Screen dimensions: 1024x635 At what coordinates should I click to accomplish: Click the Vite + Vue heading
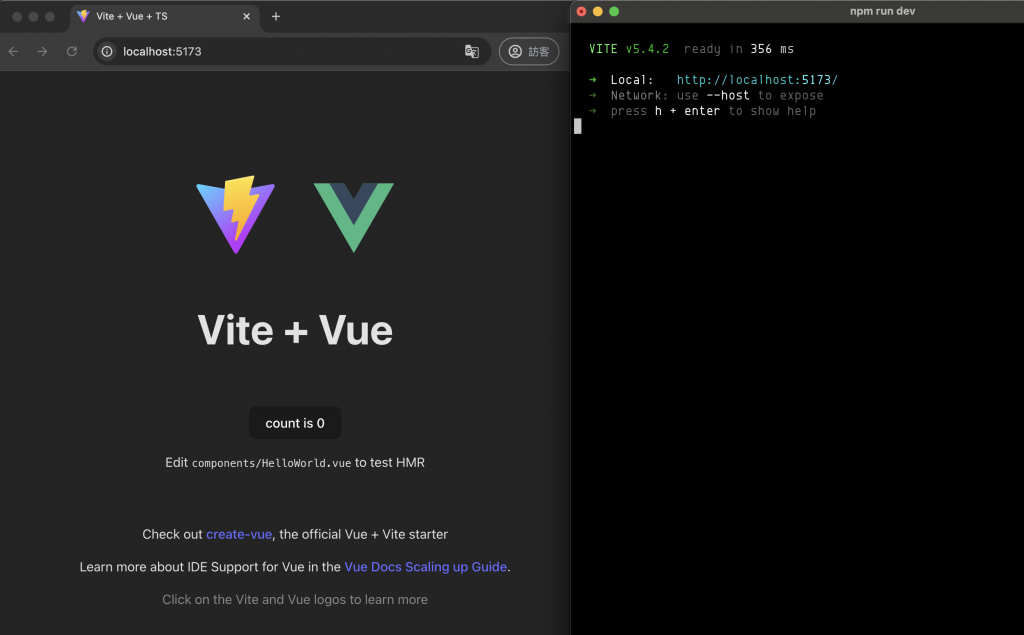(295, 329)
